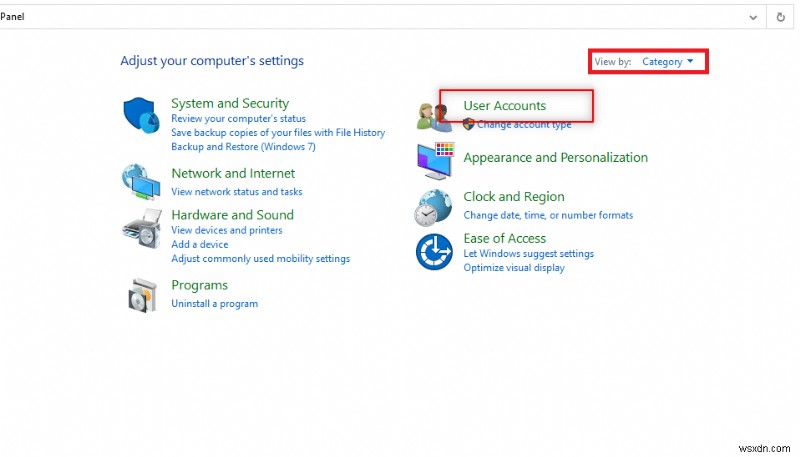
Task: Click Let Windows suggest settings
Action: coord(529,253)
